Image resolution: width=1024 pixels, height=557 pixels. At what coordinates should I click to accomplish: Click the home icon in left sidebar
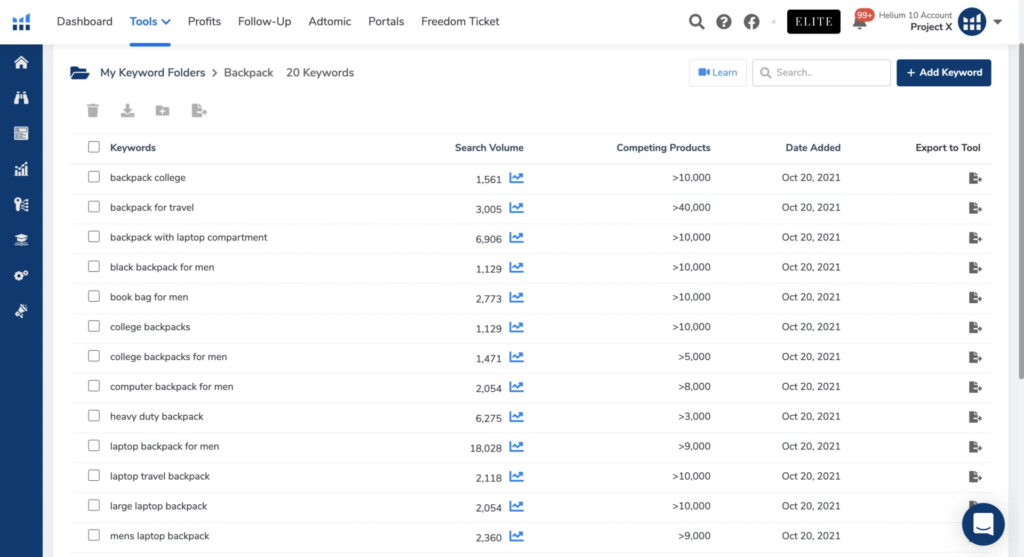point(21,63)
